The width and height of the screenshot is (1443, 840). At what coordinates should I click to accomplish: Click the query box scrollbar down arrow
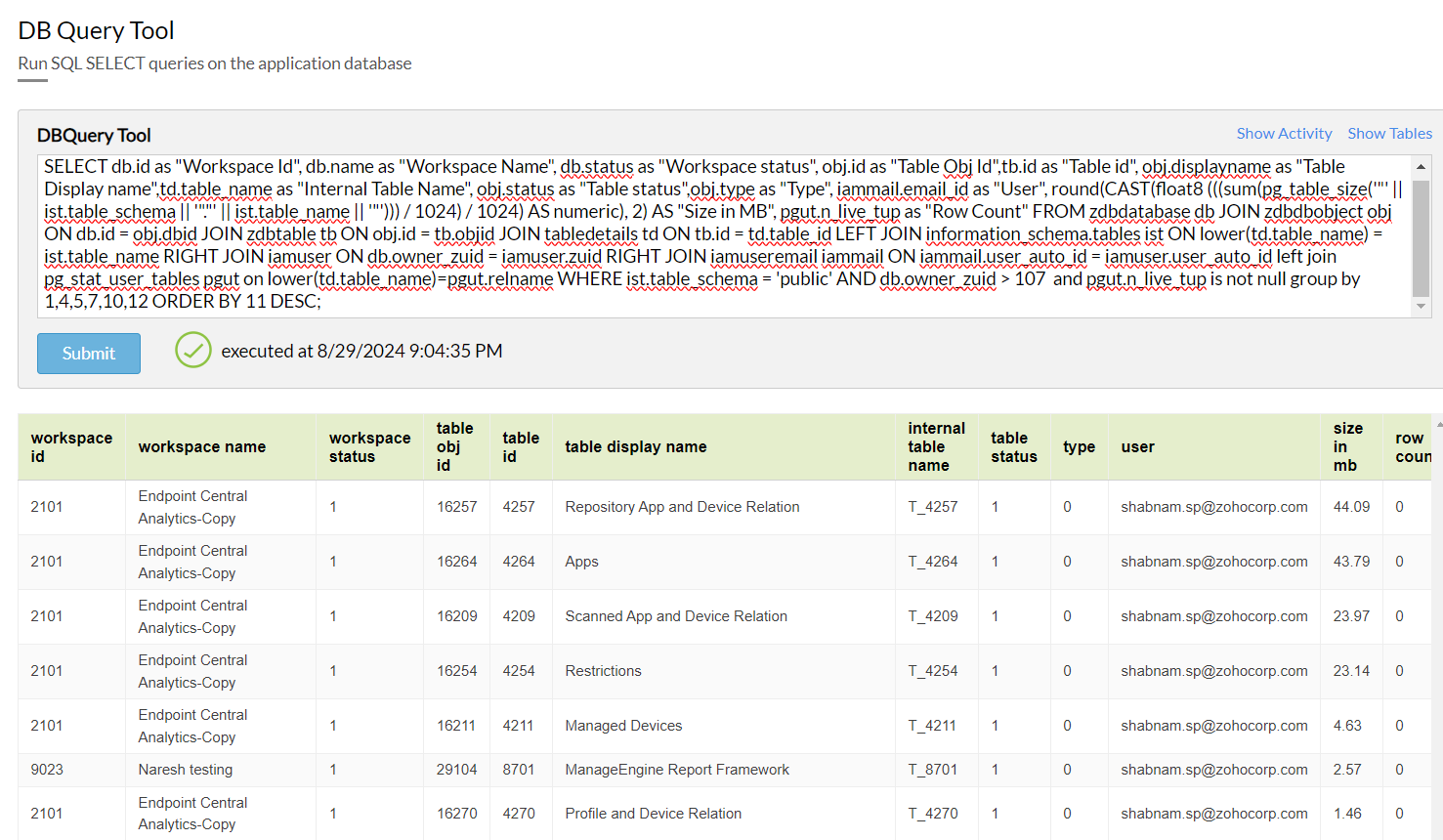pyautogui.click(x=1422, y=307)
